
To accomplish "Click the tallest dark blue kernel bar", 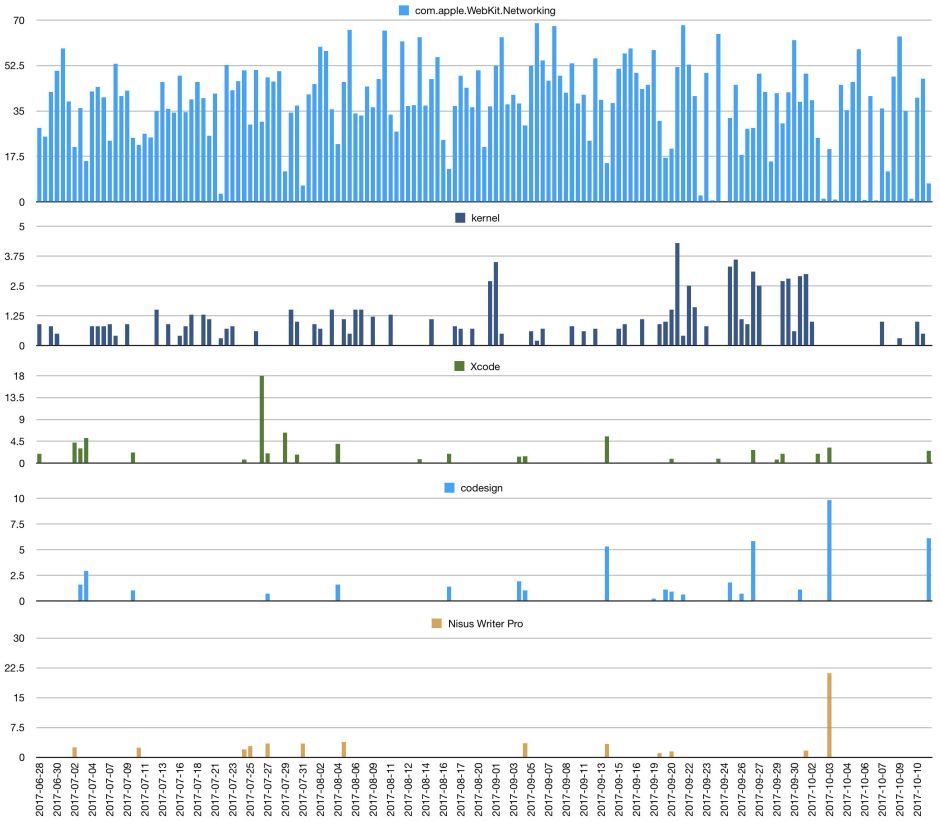I will point(677,294).
